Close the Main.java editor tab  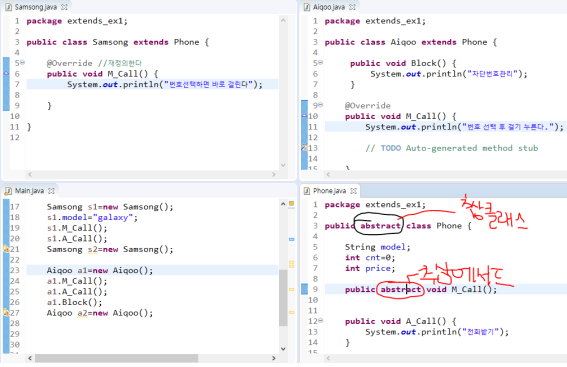pyautogui.click(x=51, y=191)
